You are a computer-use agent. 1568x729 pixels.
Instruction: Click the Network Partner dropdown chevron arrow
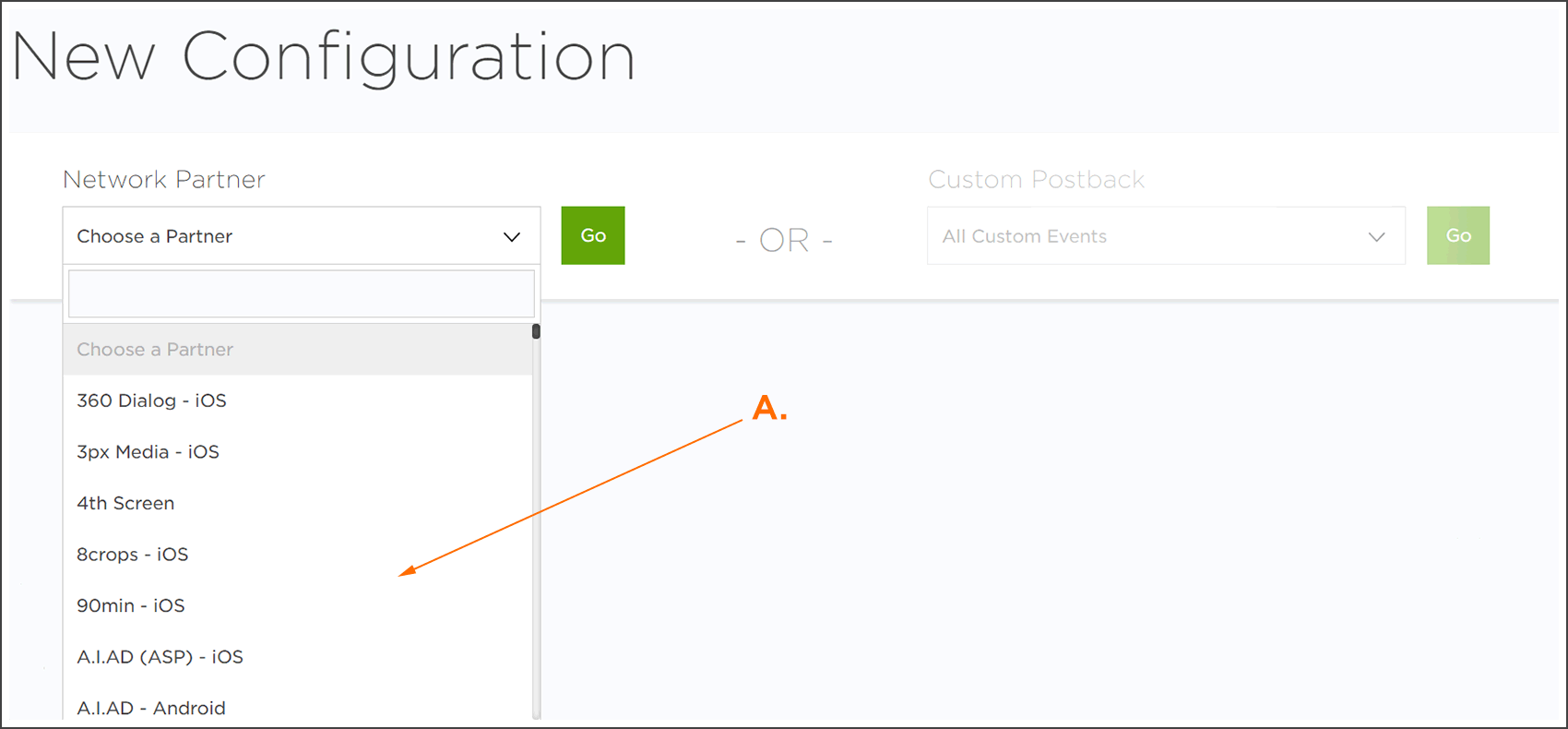click(x=512, y=237)
